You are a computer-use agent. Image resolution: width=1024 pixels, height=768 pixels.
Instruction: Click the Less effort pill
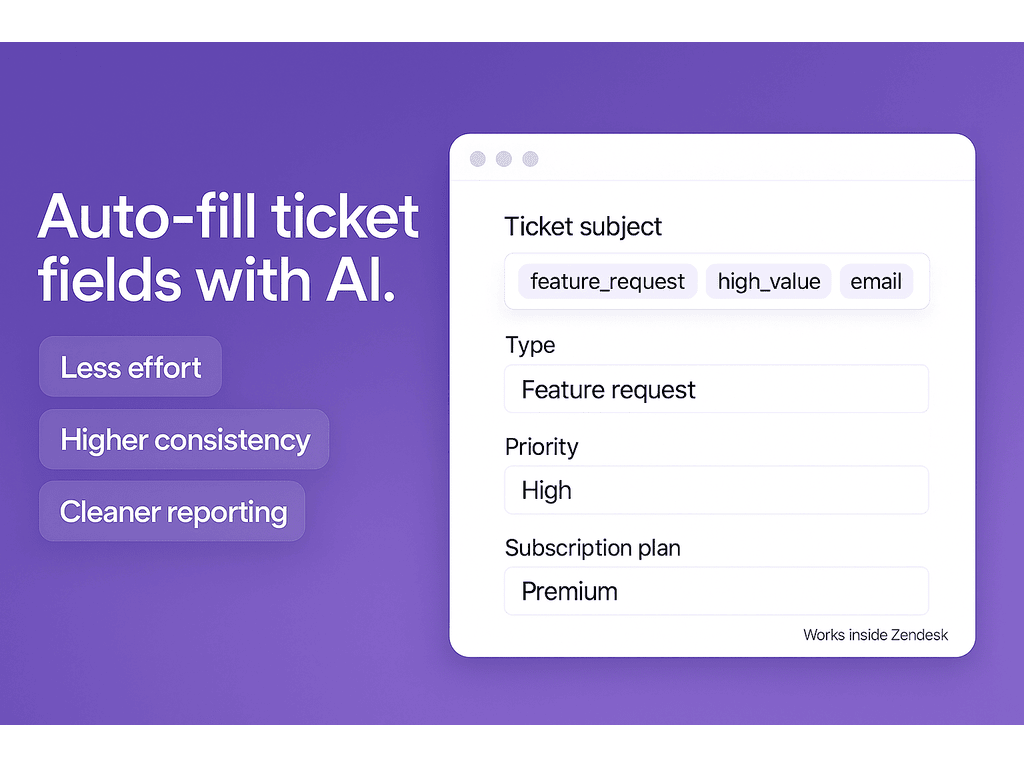tap(130, 367)
